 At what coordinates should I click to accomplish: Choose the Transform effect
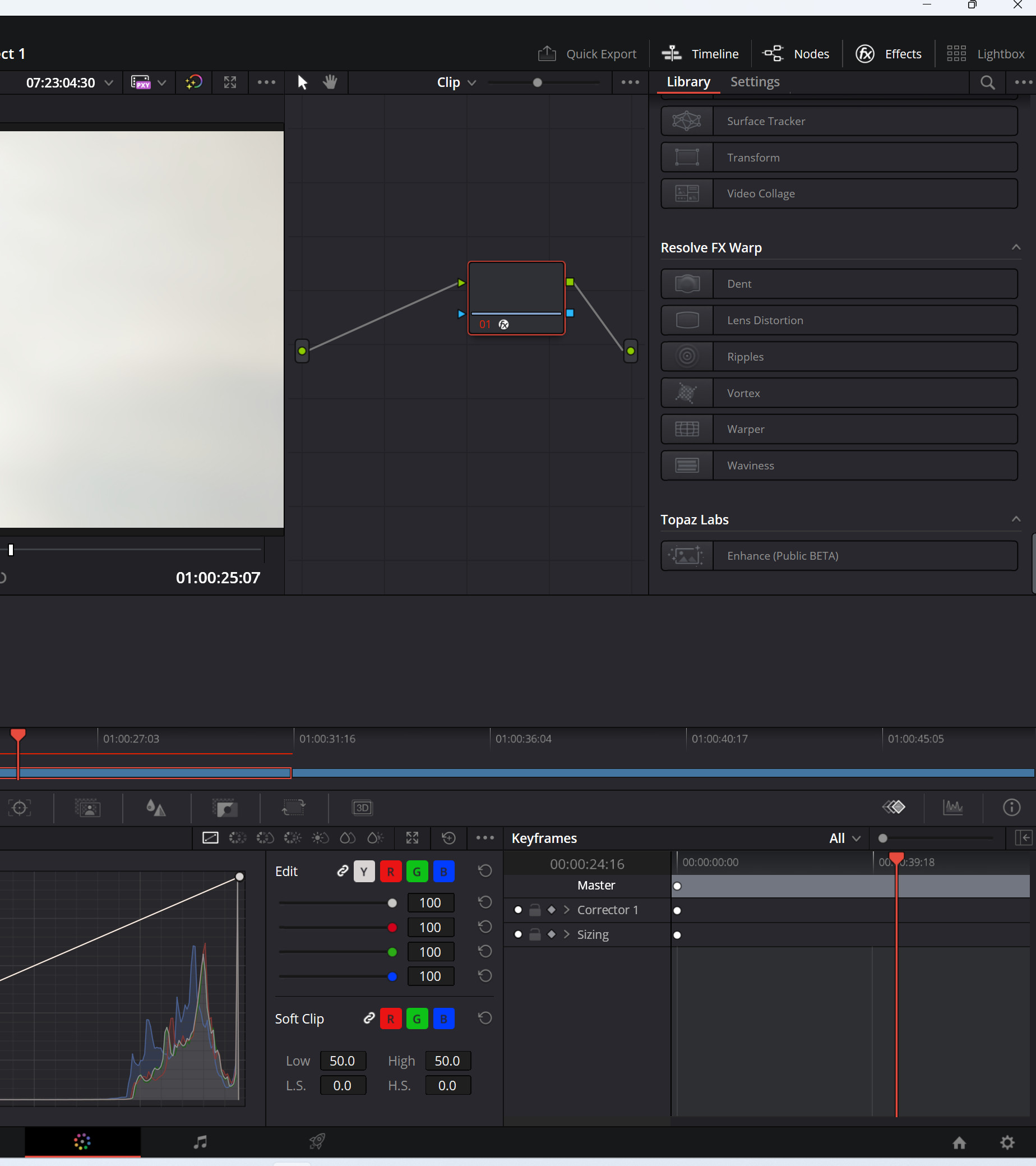click(839, 158)
